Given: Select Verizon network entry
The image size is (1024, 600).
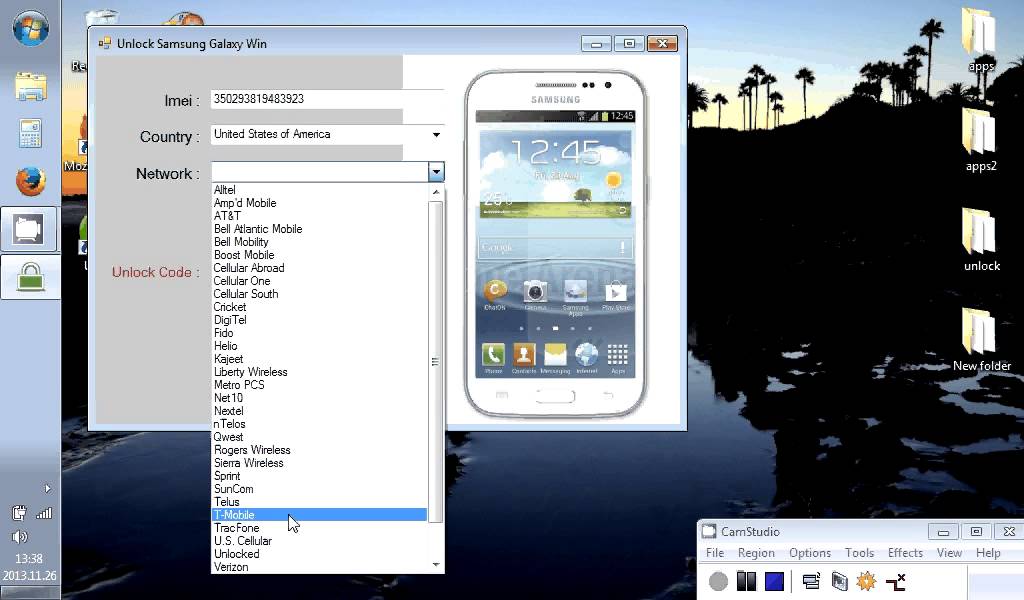Looking at the screenshot, I should coord(320,567).
